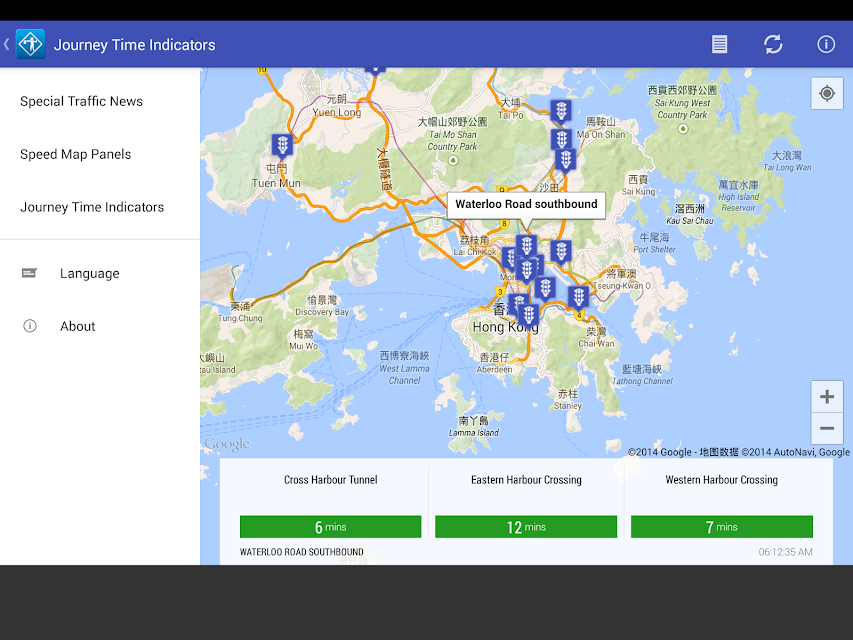Tap the Tseung Kwan O traffic marker
Image resolution: width=853 pixels, height=640 pixels.
(578, 297)
